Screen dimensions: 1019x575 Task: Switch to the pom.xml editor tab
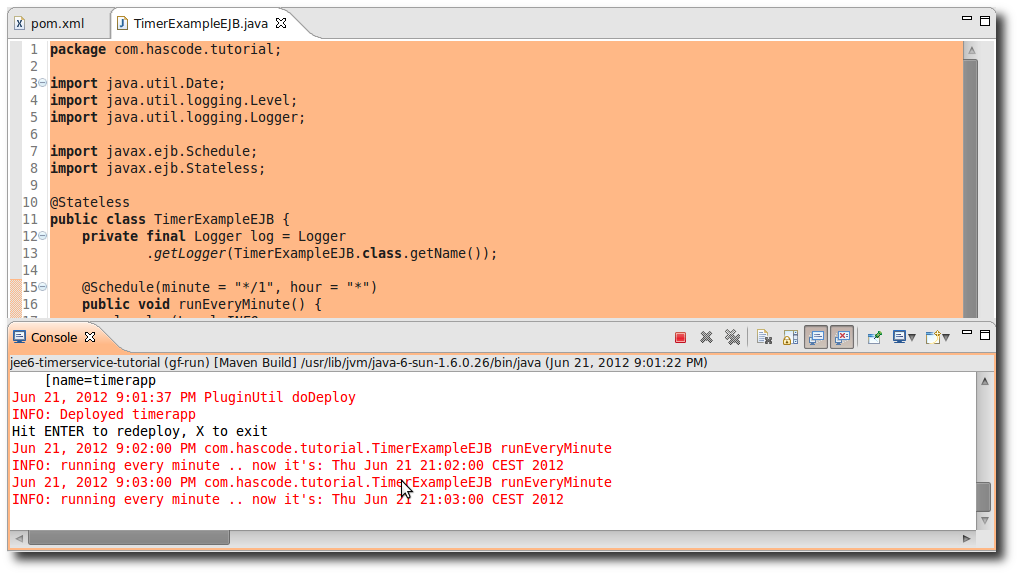click(57, 23)
